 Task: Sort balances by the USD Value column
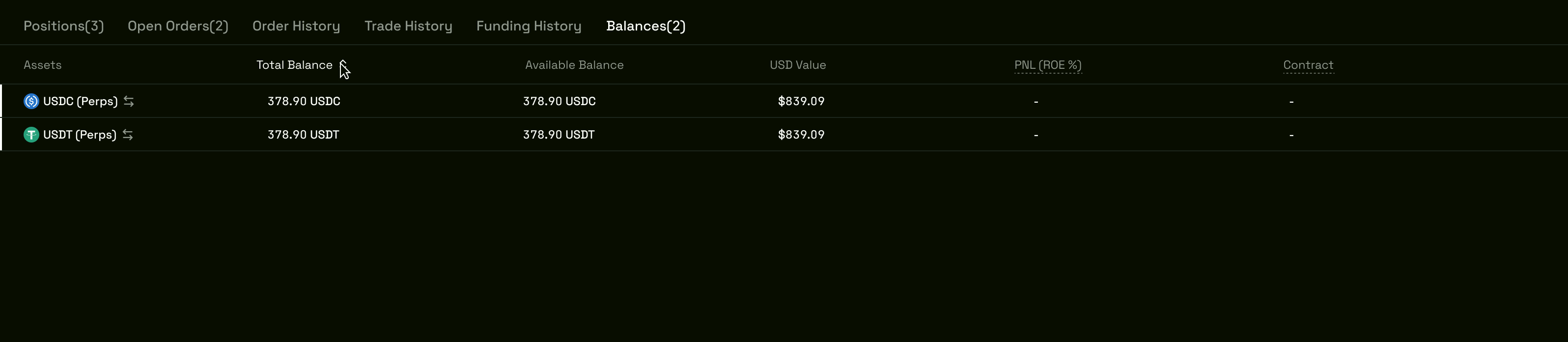[797, 64]
